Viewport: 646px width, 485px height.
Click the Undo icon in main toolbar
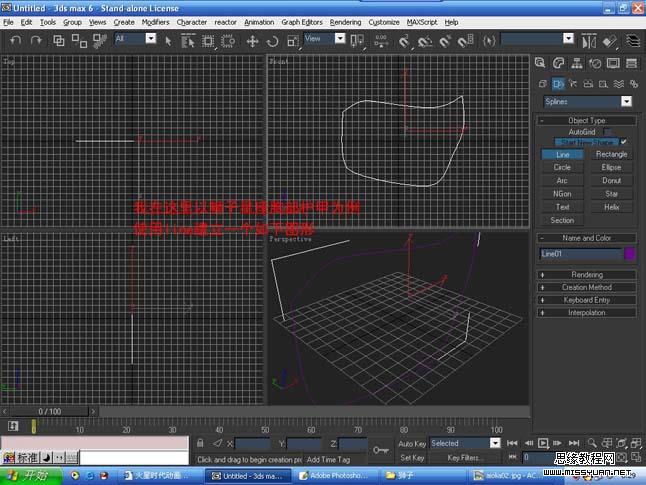[16, 40]
